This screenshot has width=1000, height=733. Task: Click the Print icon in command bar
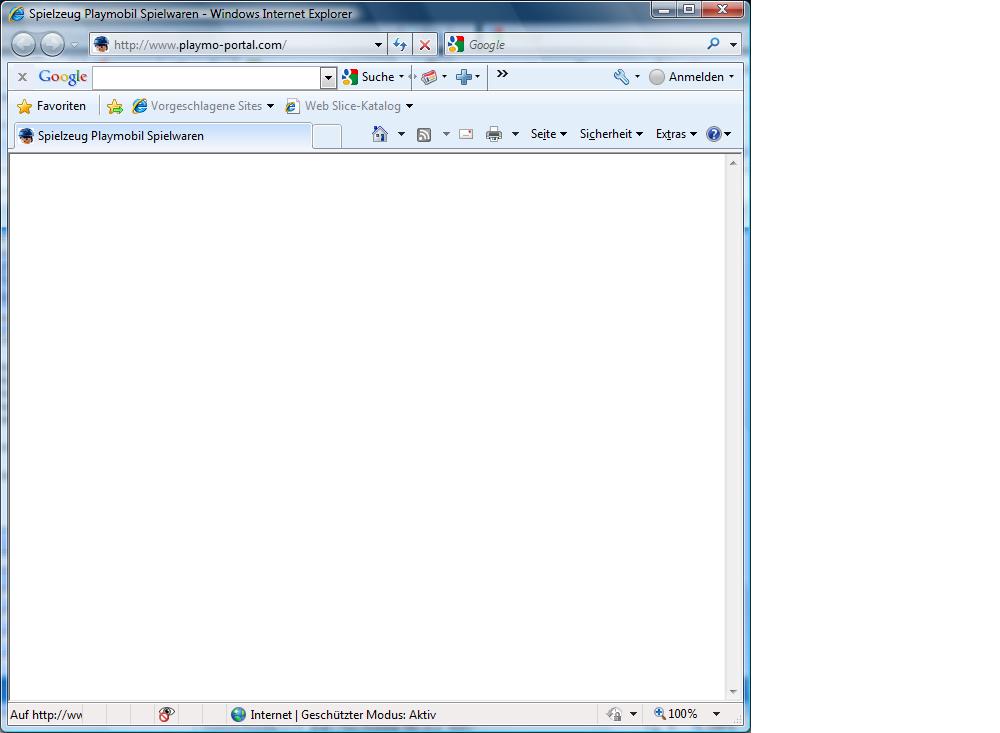[494, 134]
